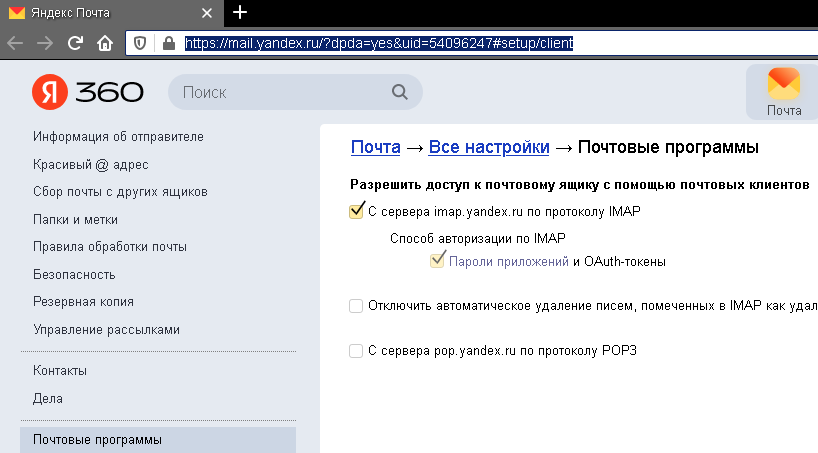Screen dimensions: 818x453
Task: Open the Yandex 360 logo
Action: (x=88, y=92)
